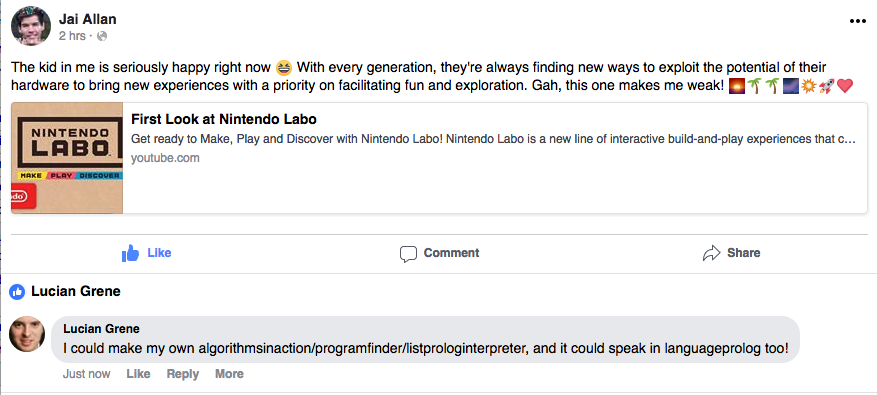877x395 pixels.
Task: Open First Look at Nintendo Labo title
Action: click(x=224, y=119)
